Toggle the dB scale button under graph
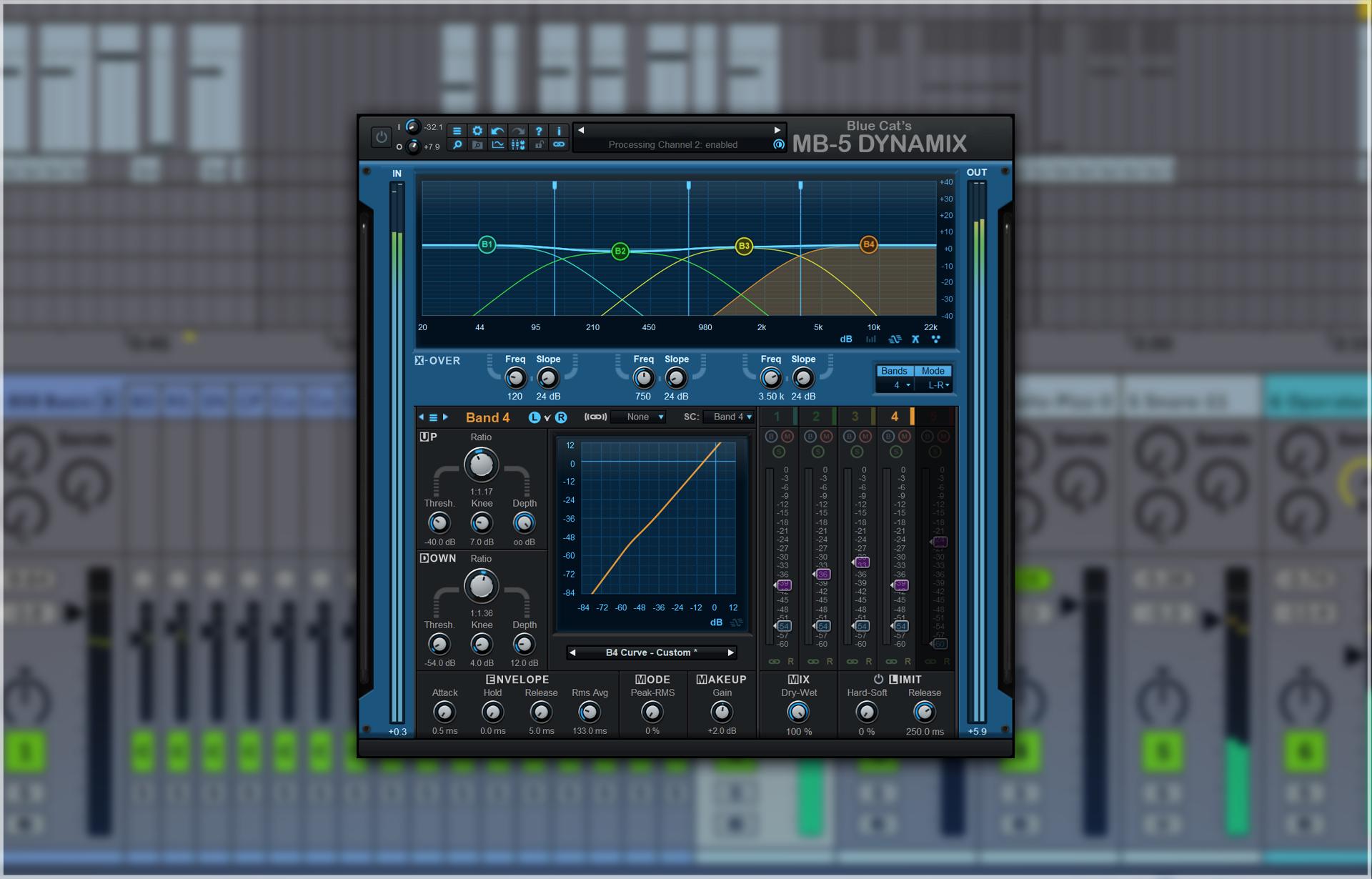This screenshot has width=1372, height=879. click(846, 339)
